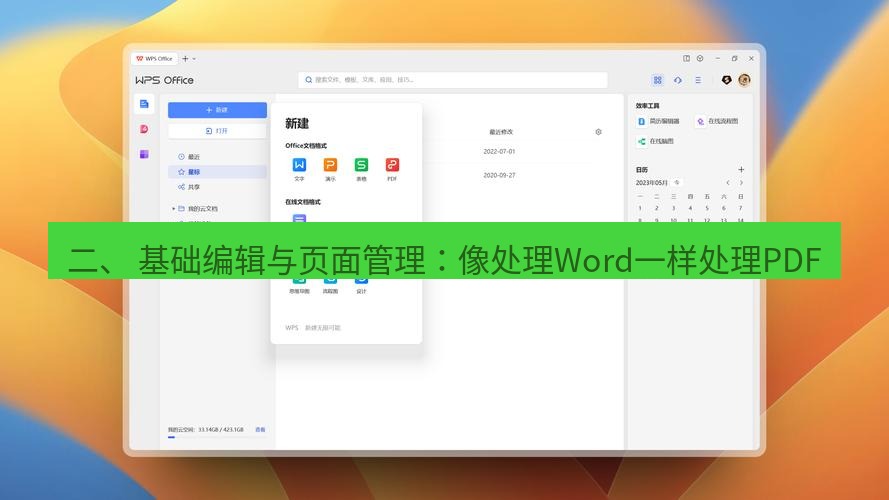Click the round skin icon in title bar
Screen dimensions: 889x500
coord(700,58)
